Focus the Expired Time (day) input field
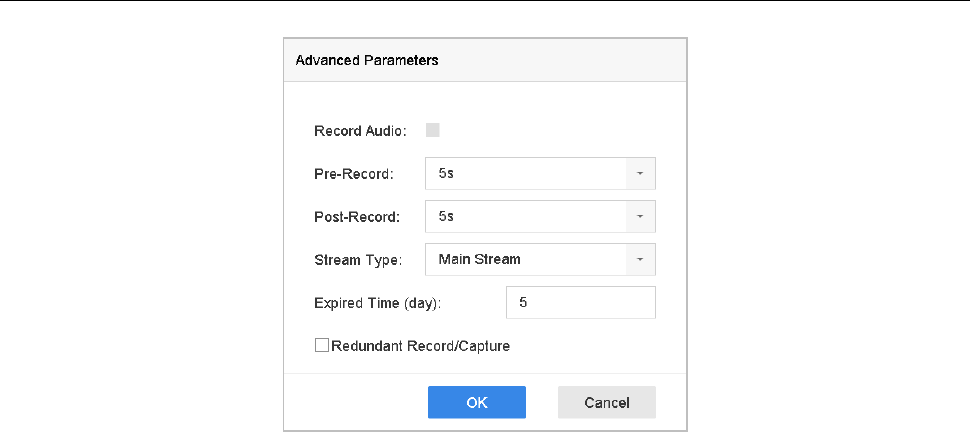The height and width of the screenshot is (432, 970). click(x=581, y=303)
